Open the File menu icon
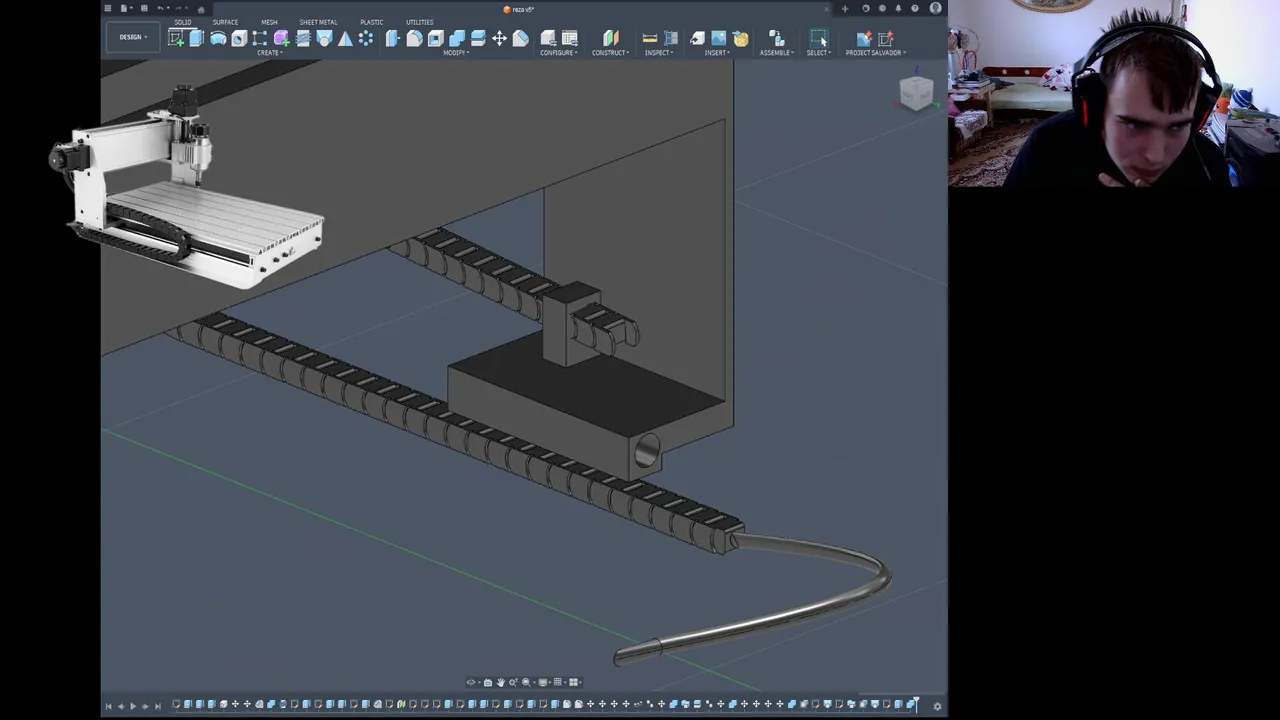 (125, 8)
